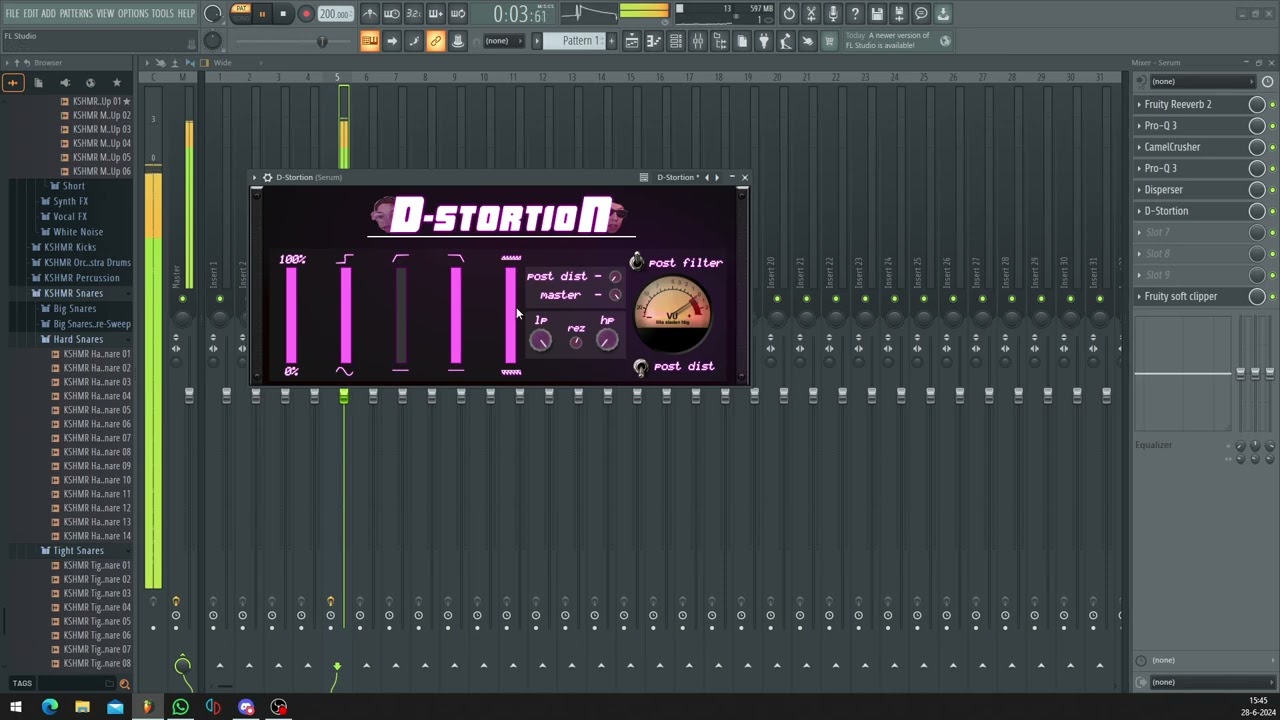The image size is (1280, 720).
Task: Click the scissors icon in the top toolbar
Action: point(811,14)
